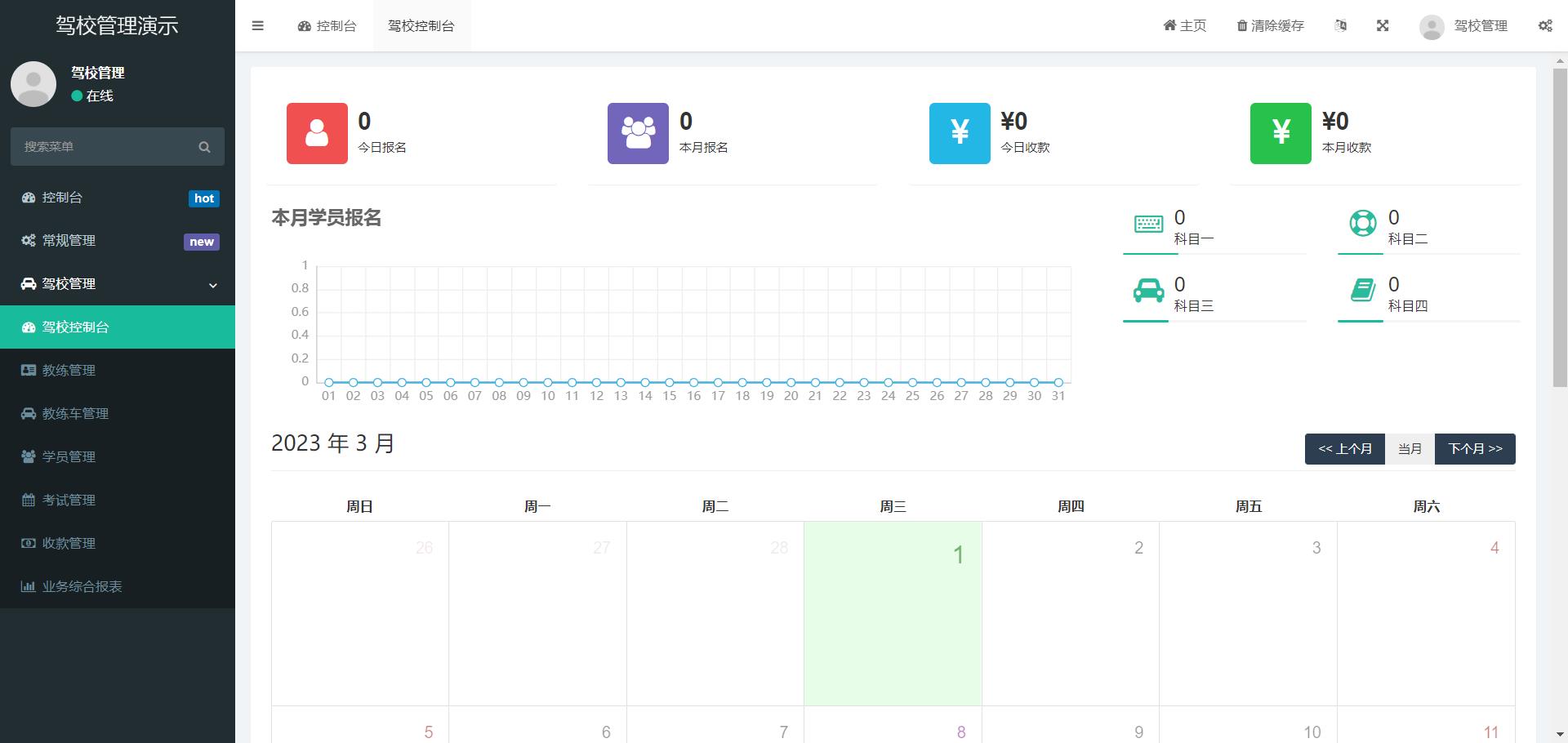Click the 科目四 book icon
The width and height of the screenshot is (1568, 743).
(x=1362, y=290)
